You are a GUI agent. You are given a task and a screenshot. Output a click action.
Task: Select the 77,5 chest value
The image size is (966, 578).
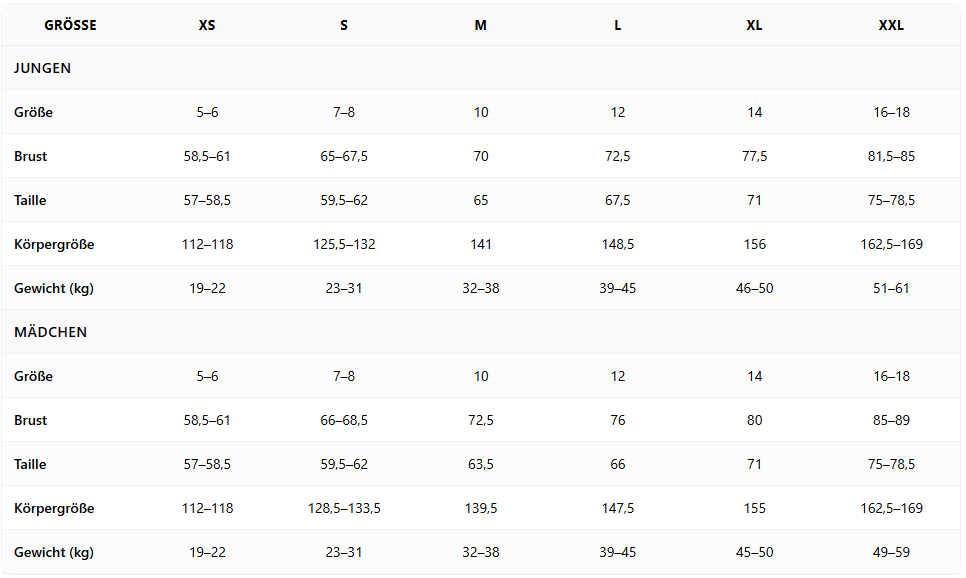click(x=754, y=156)
